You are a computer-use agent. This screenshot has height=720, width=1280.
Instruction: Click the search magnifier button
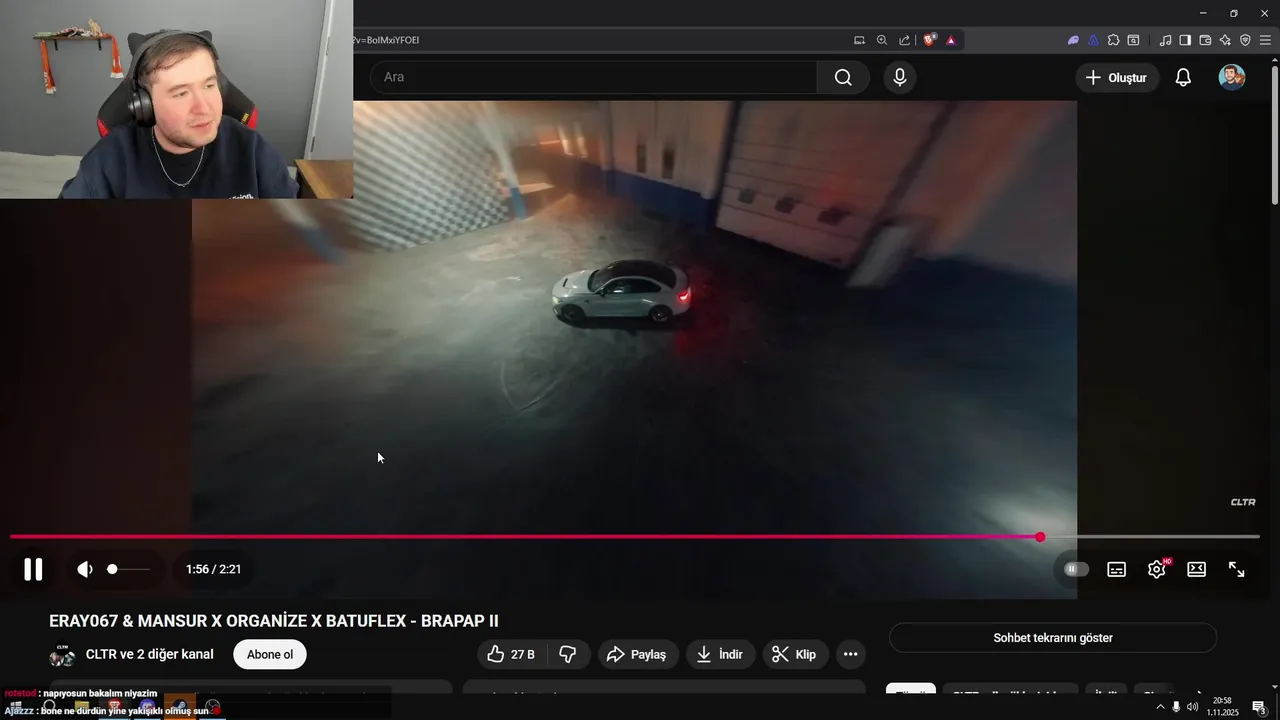point(843,77)
